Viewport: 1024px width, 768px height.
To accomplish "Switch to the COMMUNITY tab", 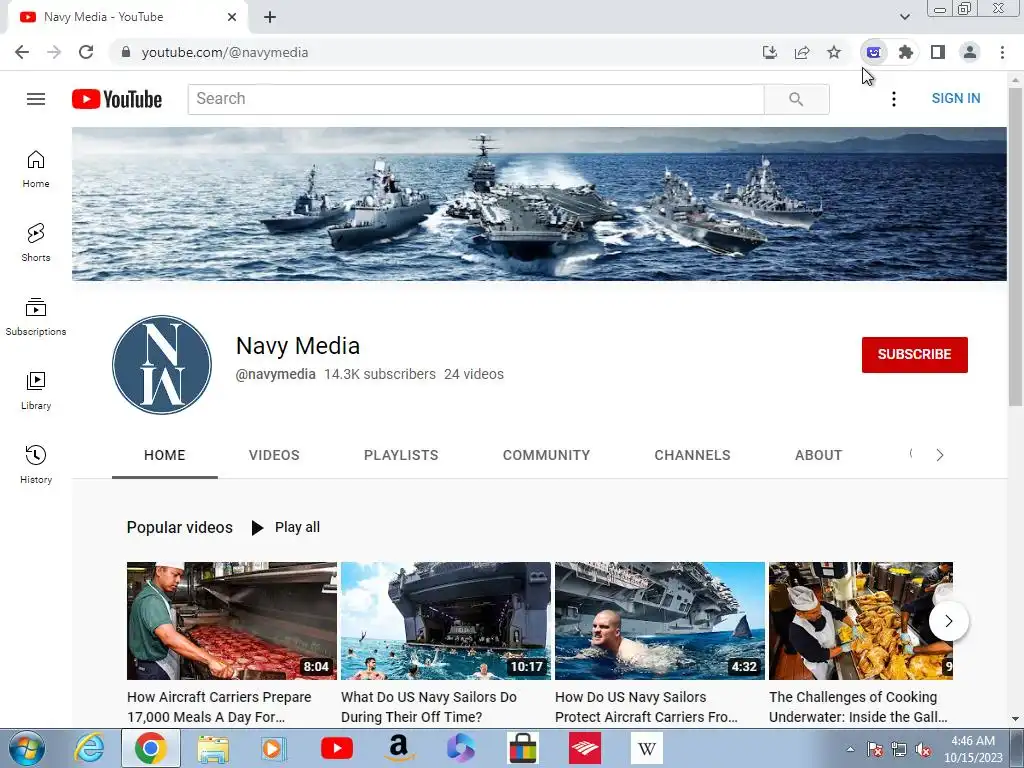I will (x=547, y=455).
